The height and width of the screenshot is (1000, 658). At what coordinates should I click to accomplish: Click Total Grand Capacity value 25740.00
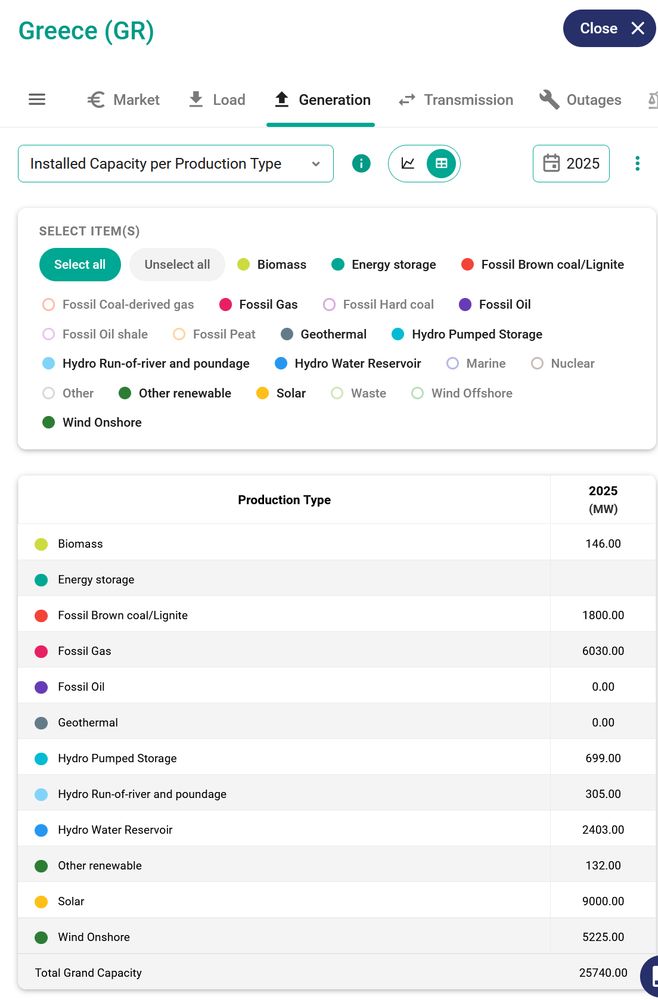tap(603, 973)
